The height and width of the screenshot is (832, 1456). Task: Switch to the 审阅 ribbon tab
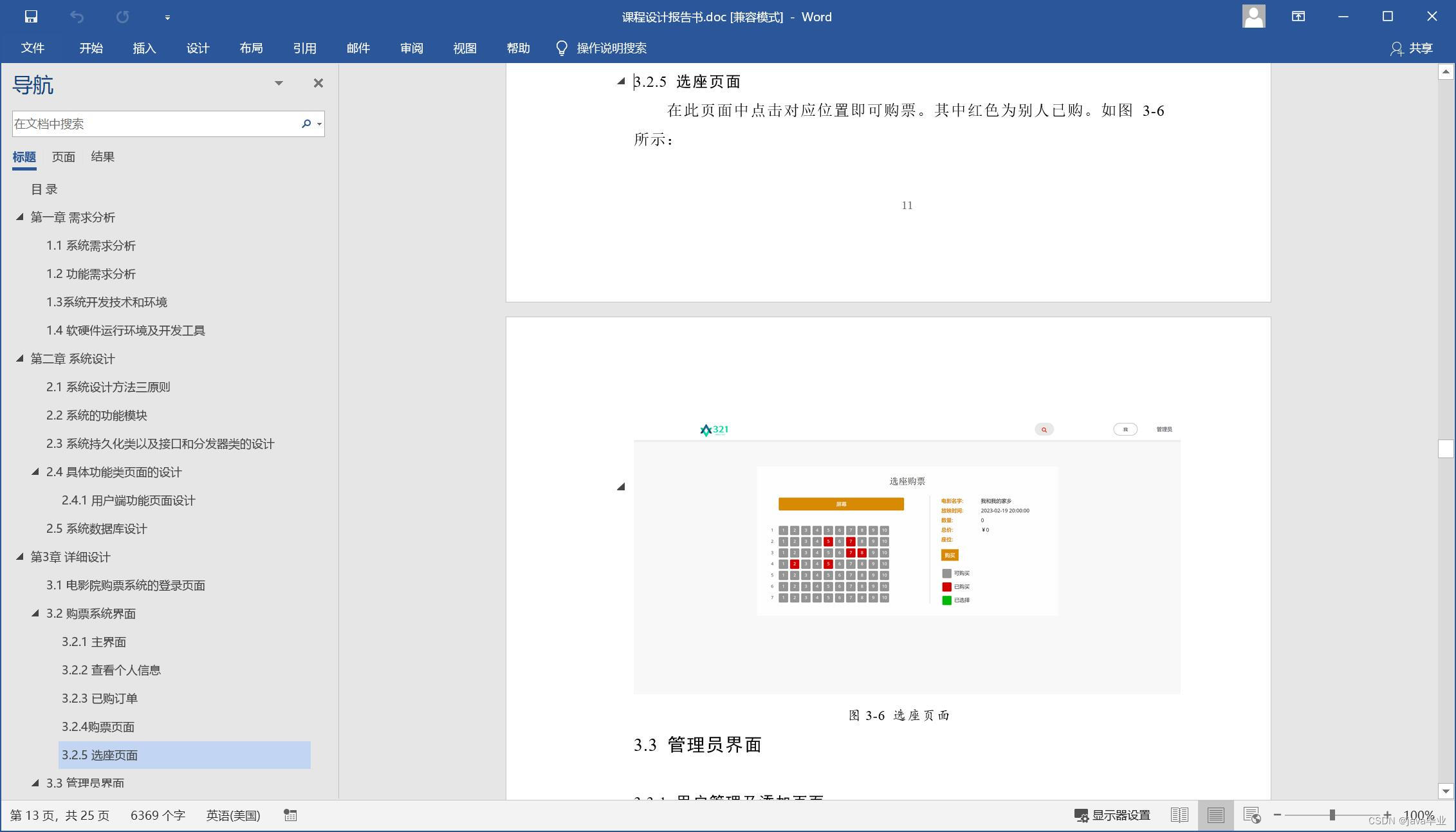(412, 48)
